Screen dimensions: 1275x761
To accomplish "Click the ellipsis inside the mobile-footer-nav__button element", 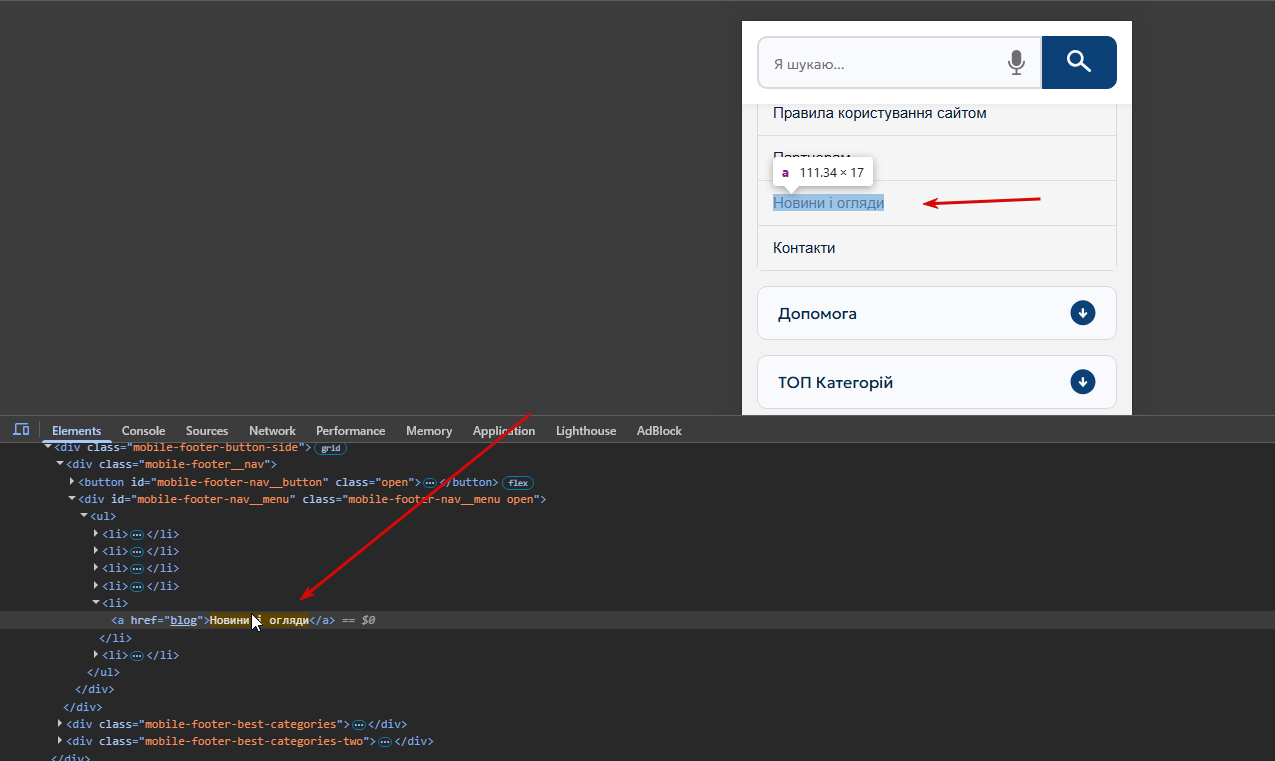I will 430,482.
